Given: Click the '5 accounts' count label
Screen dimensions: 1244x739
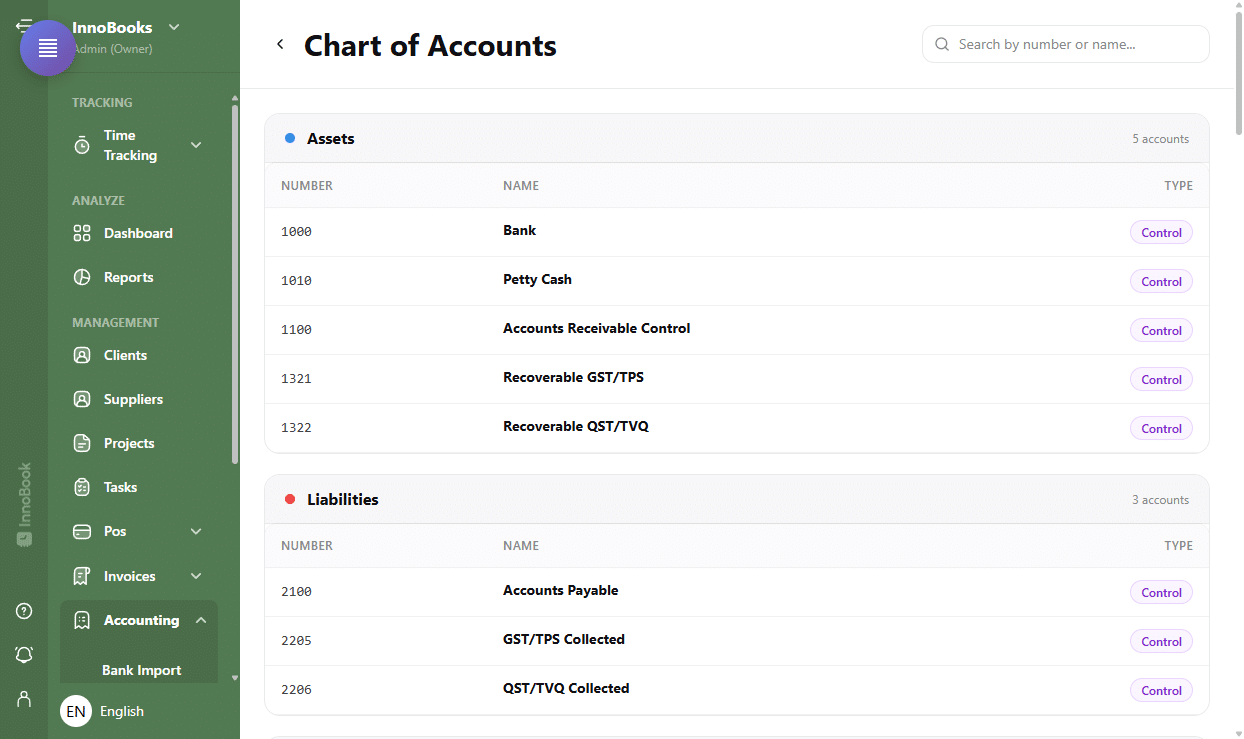Looking at the screenshot, I should (1160, 139).
